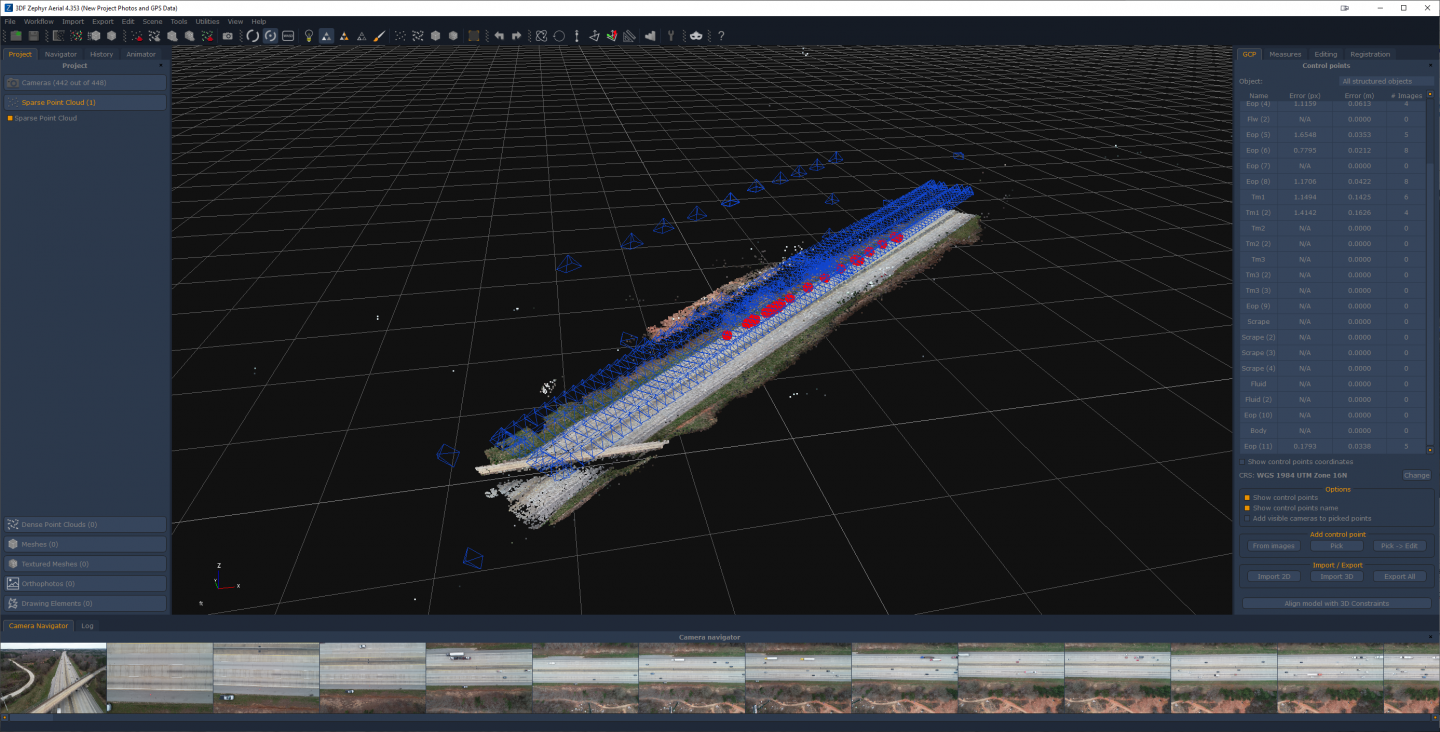
Task: Toggle Show control points name checkbox
Action: coord(1247,508)
